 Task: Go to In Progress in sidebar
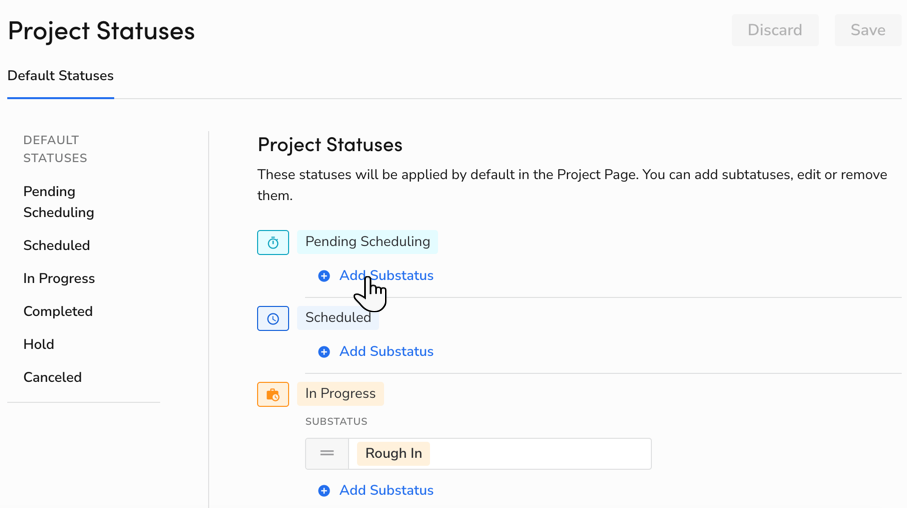click(59, 278)
